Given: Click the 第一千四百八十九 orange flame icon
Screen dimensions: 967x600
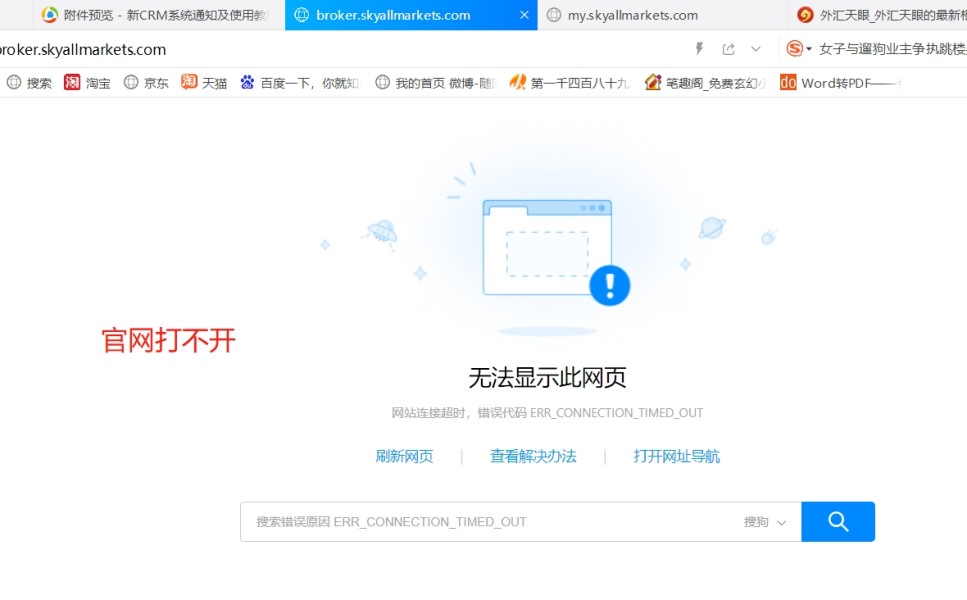Looking at the screenshot, I should coord(517,82).
